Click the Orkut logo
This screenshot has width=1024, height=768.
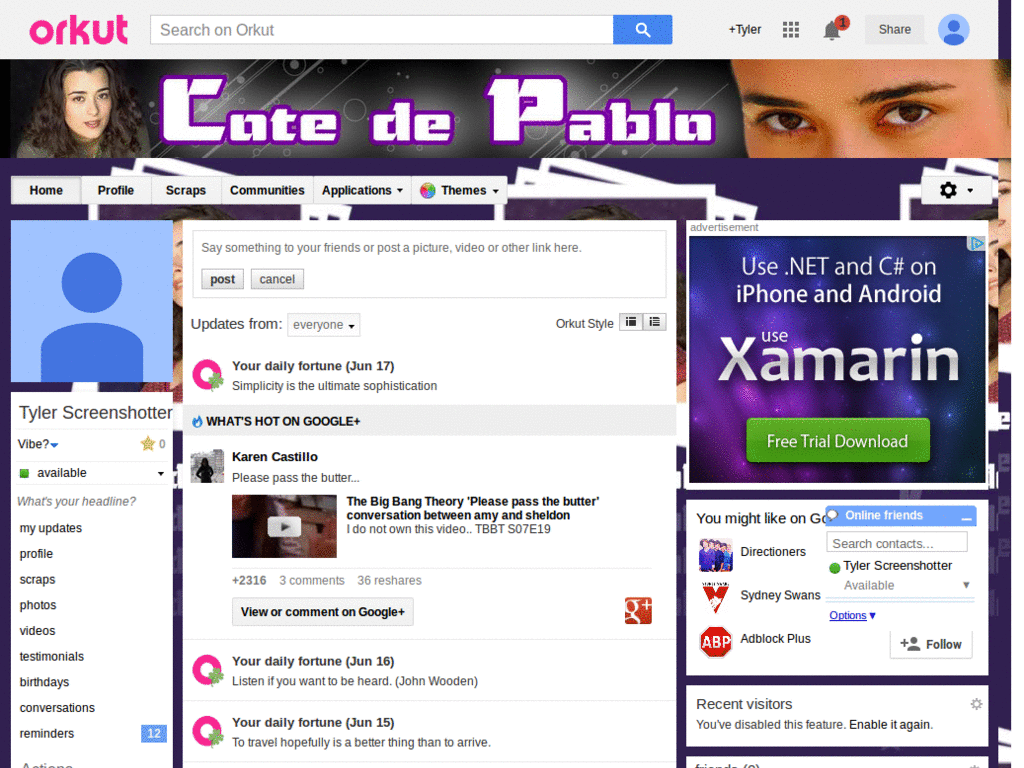coord(78,30)
